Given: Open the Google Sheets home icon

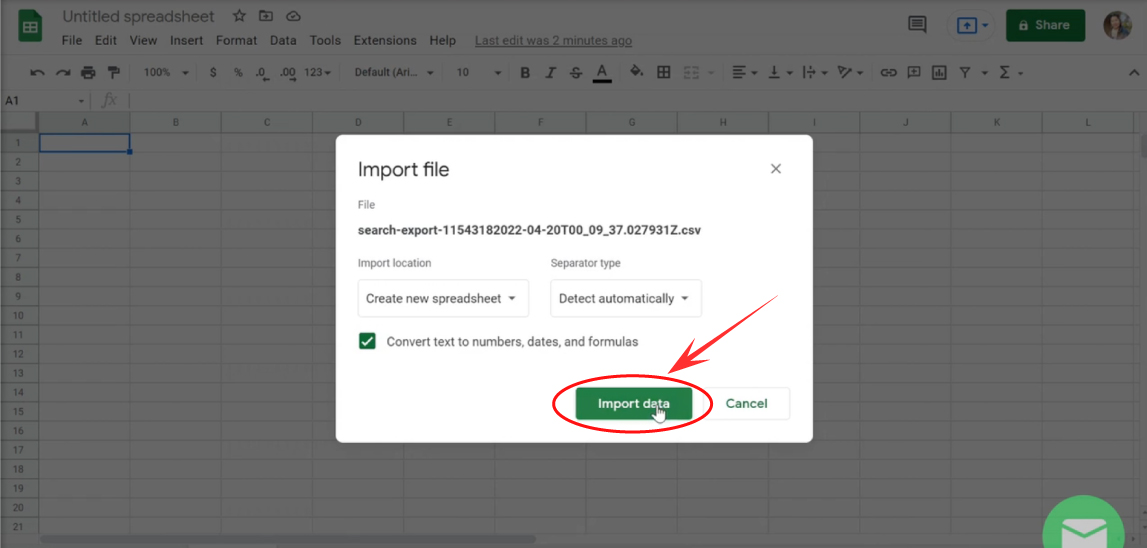Looking at the screenshot, I should pyautogui.click(x=31, y=27).
